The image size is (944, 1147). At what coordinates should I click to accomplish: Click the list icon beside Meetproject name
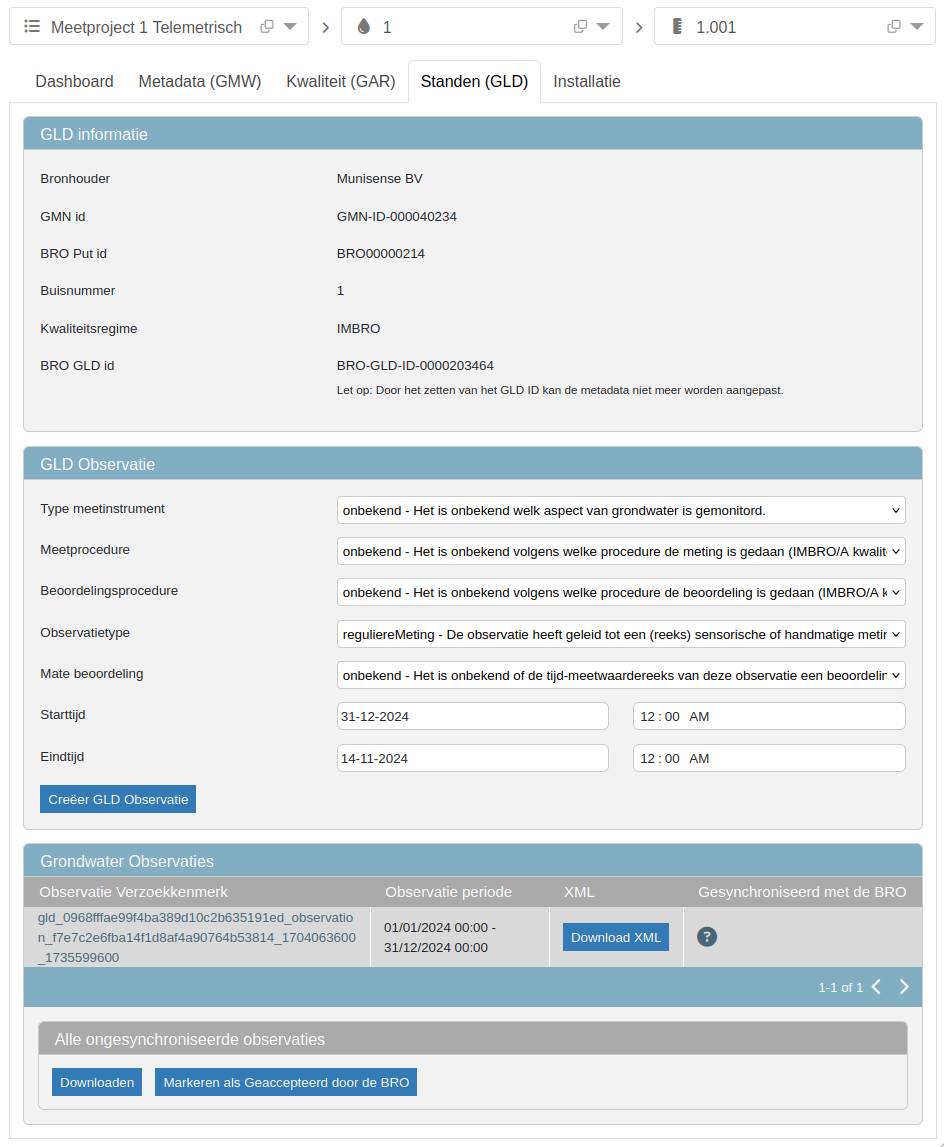point(32,27)
